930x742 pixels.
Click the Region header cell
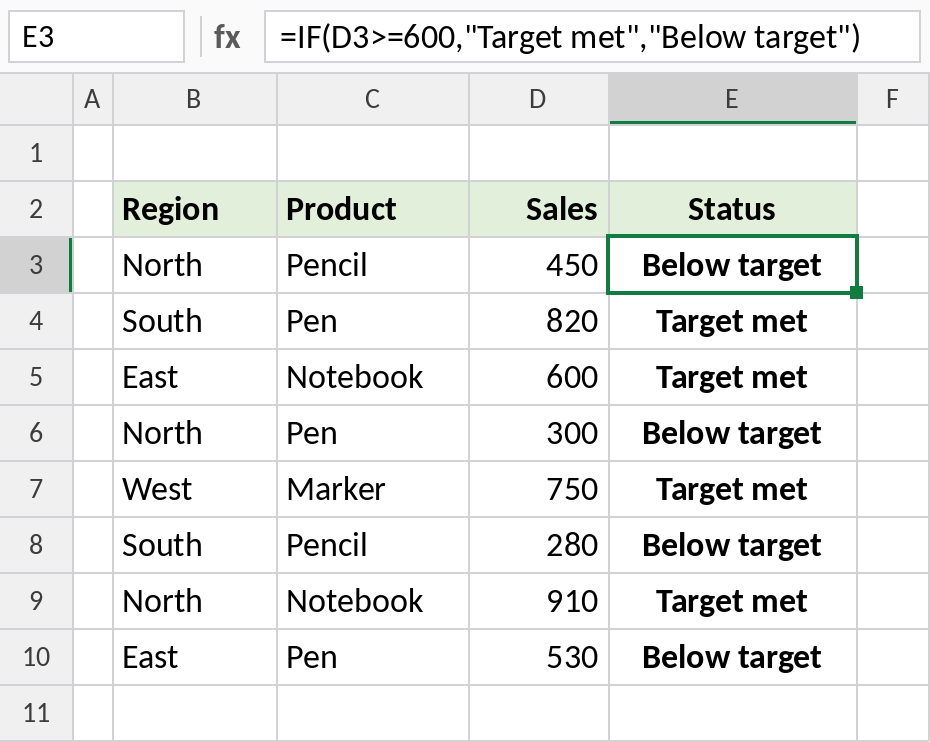click(x=195, y=209)
